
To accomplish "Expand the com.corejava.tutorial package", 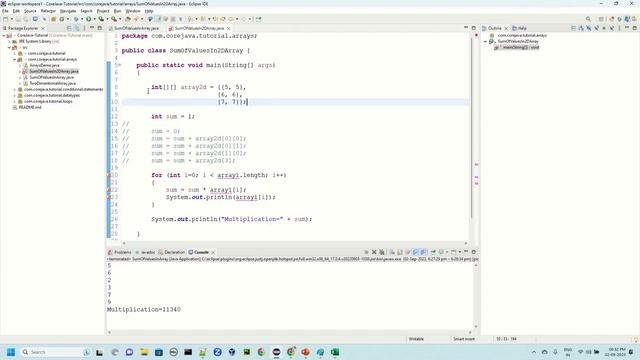I will click(x=14, y=53).
